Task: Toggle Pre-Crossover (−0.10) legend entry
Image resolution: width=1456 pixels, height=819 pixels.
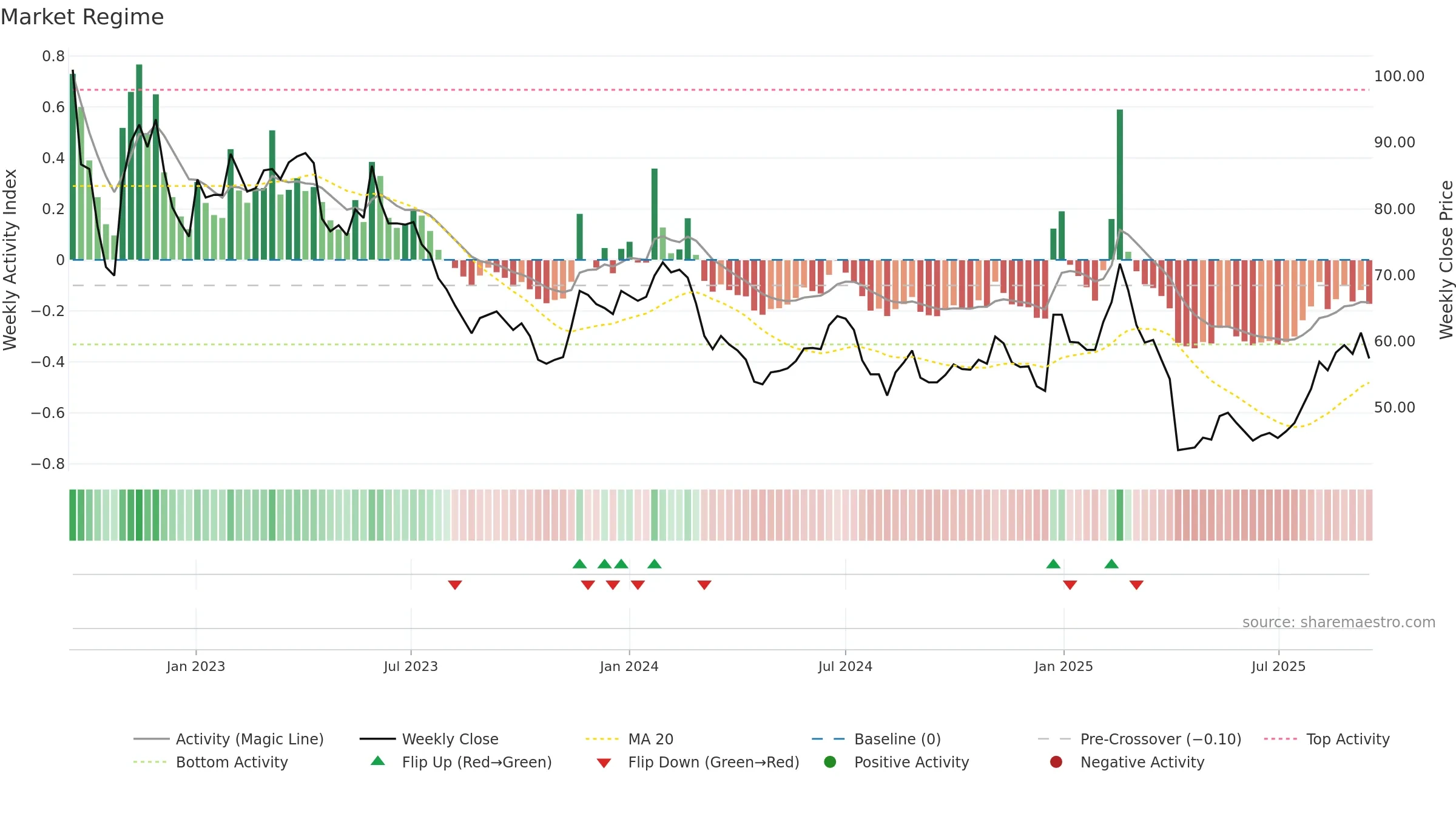Action: pos(1139,739)
